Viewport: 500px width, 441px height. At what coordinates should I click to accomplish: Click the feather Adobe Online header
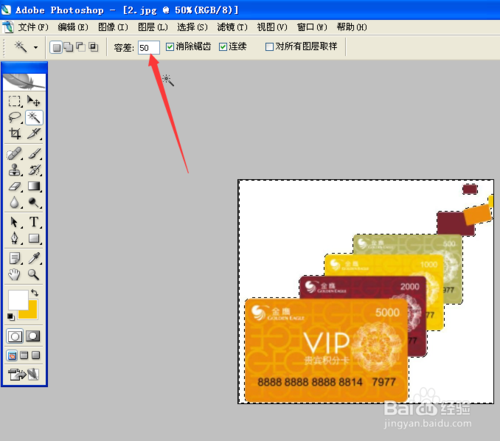[24, 82]
